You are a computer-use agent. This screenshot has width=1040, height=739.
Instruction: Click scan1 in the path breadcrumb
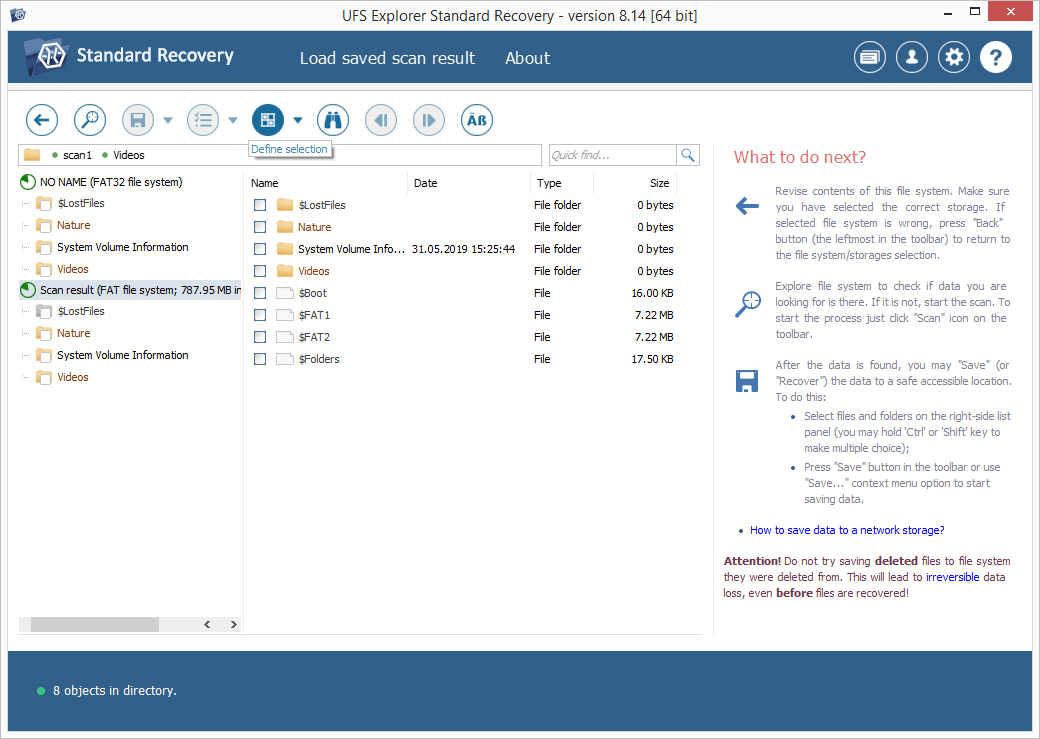coord(77,155)
